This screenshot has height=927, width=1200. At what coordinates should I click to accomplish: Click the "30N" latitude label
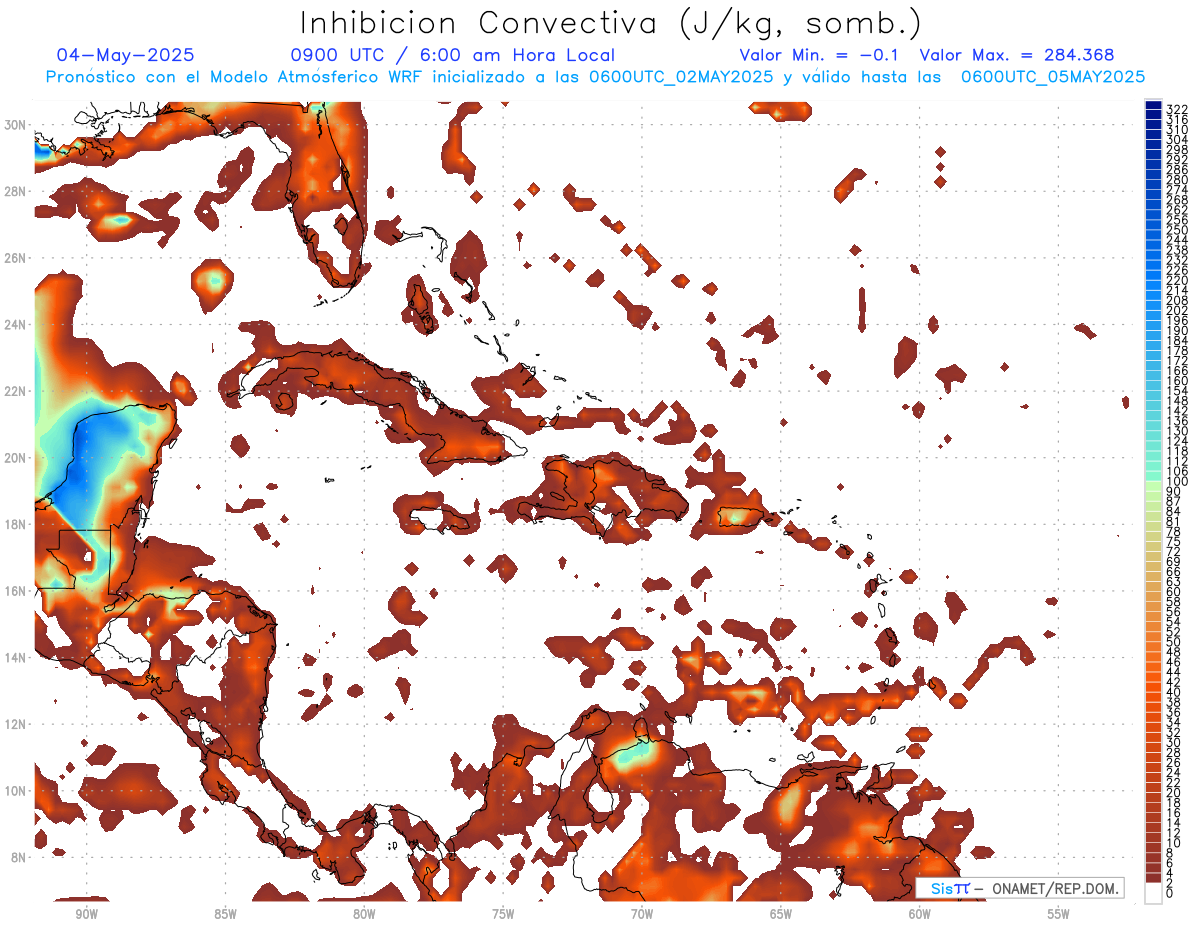point(15,125)
